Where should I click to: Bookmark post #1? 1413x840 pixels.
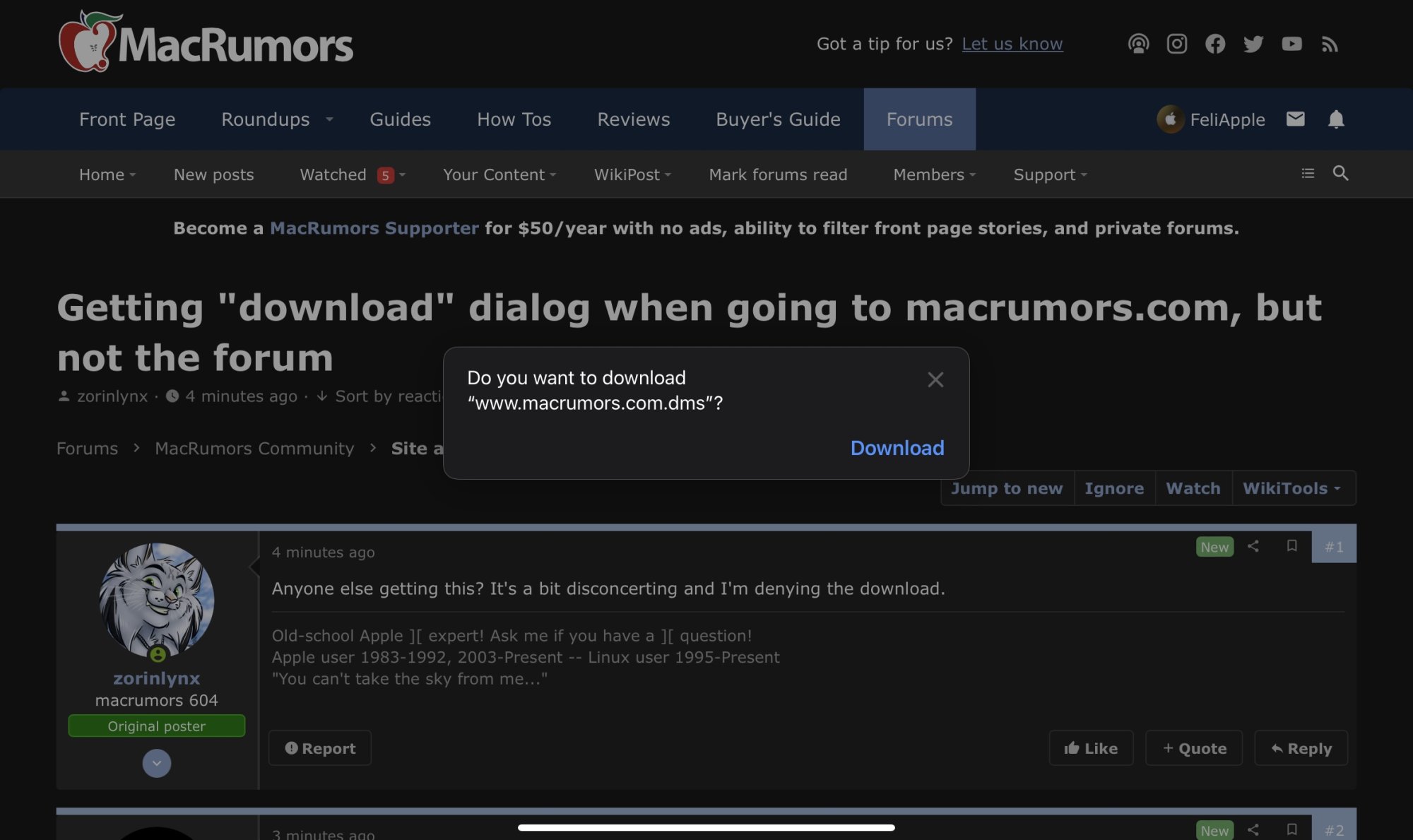click(x=1291, y=546)
